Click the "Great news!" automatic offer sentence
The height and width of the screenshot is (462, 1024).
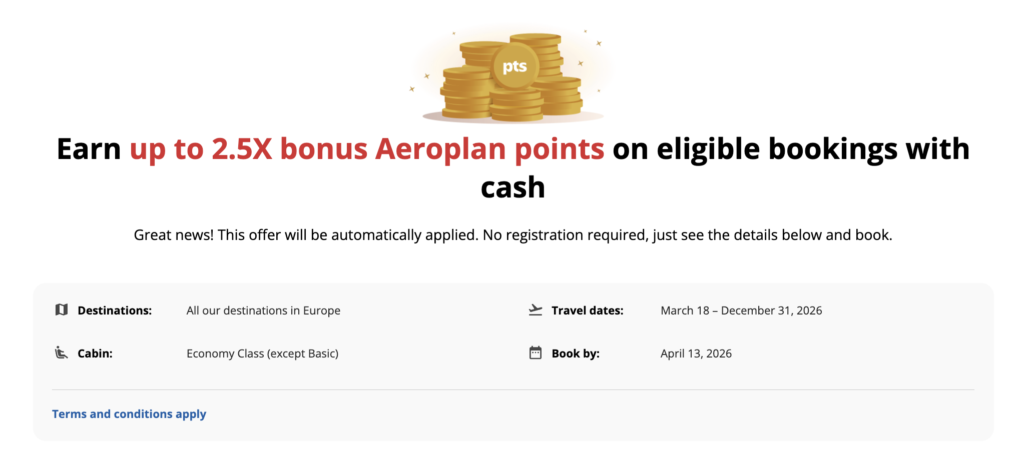[x=512, y=235]
